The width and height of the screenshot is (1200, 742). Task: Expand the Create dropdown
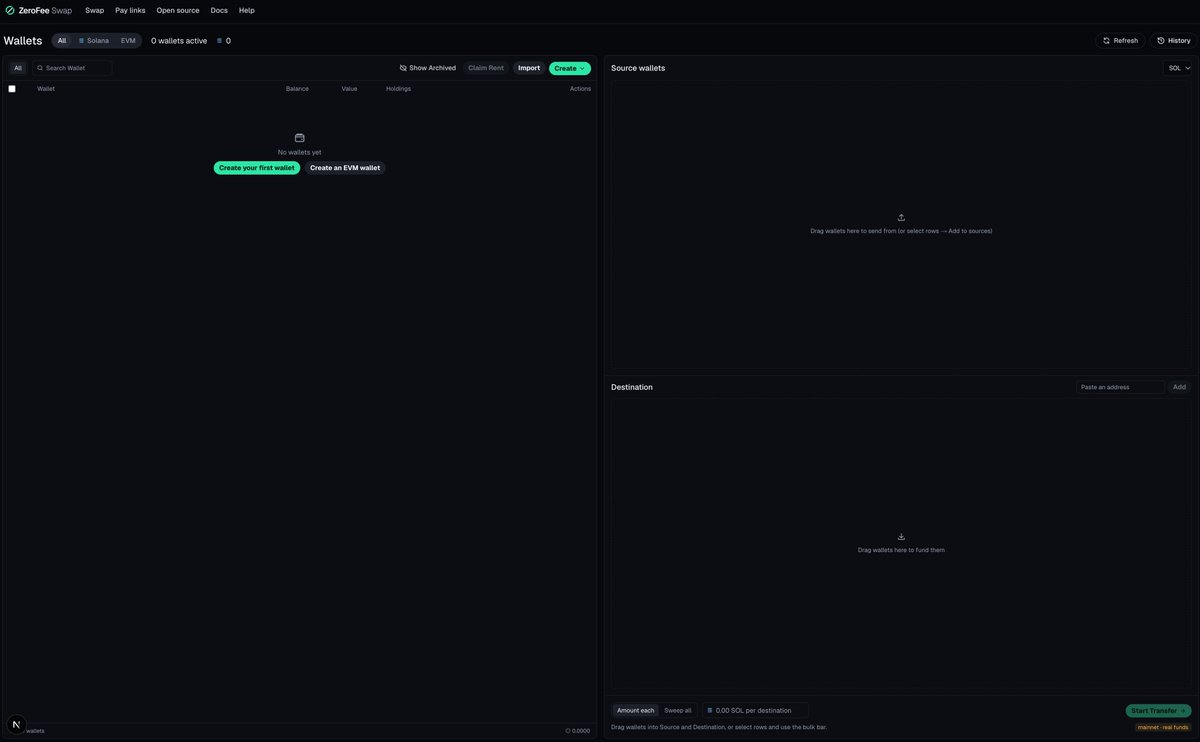pos(570,68)
